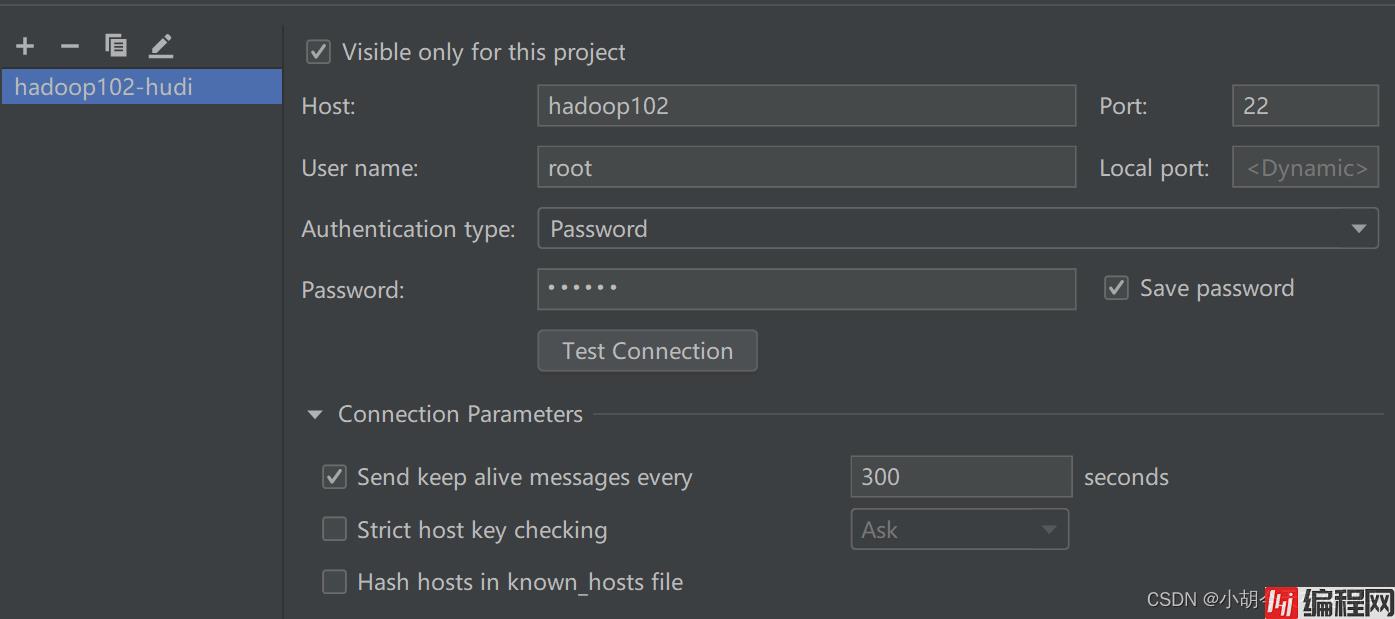Screen dimensions: 1395x619
Task: Collapse the Connection Parameters section
Action: coord(315,414)
